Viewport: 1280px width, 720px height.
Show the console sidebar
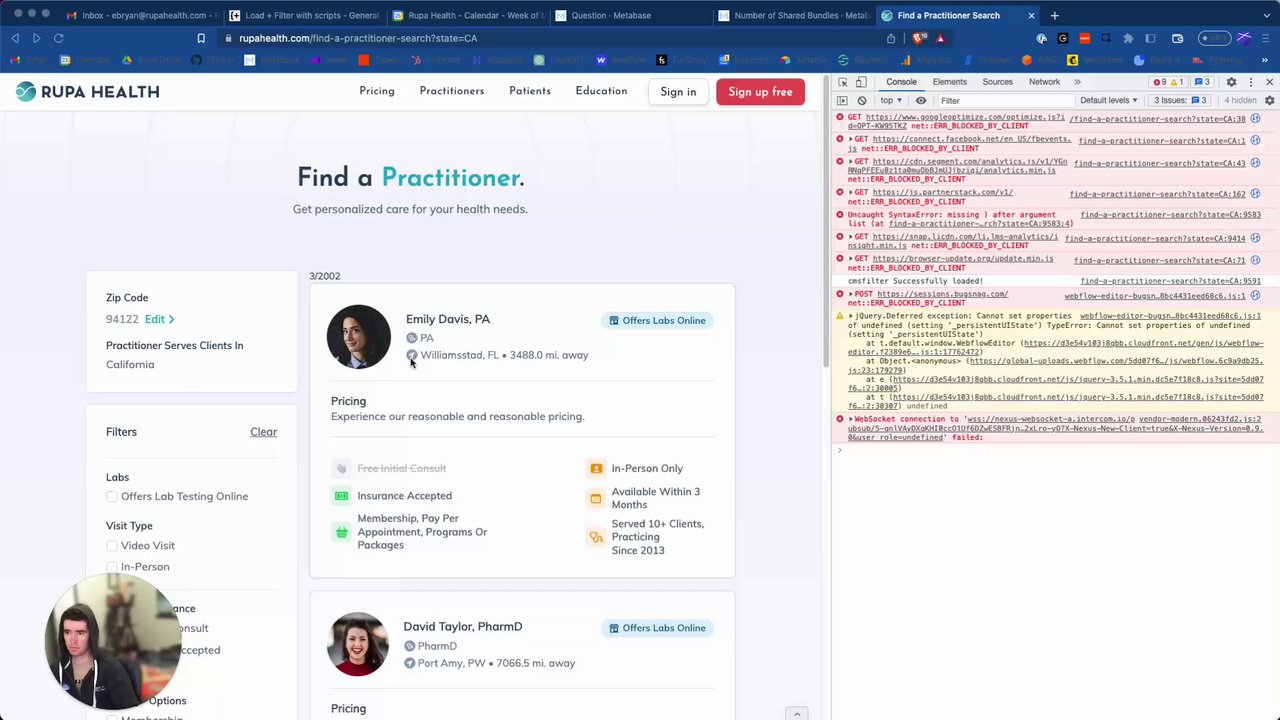(x=842, y=100)
